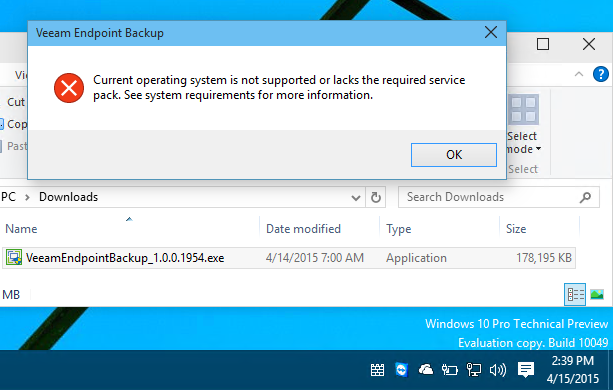Open the Action Center notifications icon
The width and height of the screenshot is (613, 390).
(526, 370)
